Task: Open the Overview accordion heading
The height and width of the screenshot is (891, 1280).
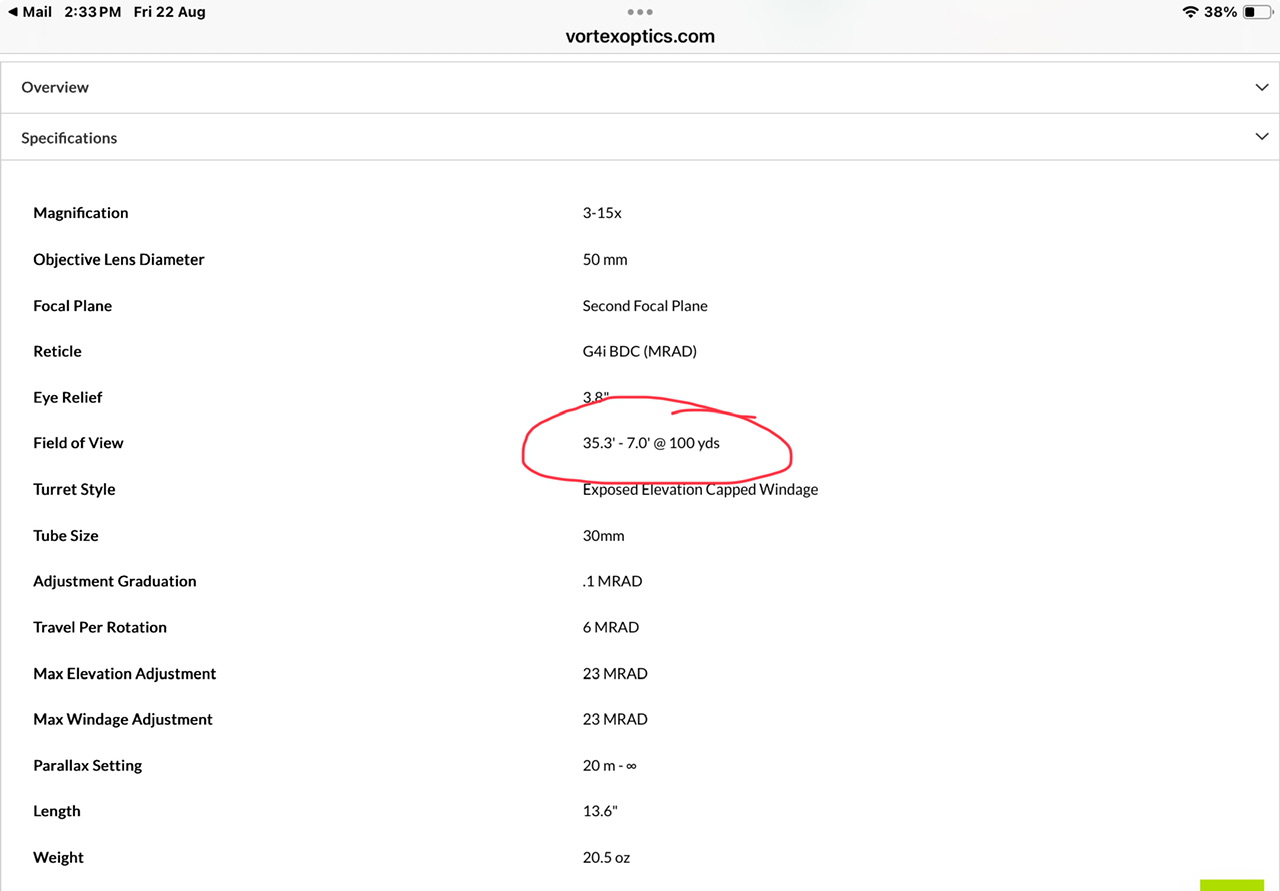Action: tap(55, 87)
